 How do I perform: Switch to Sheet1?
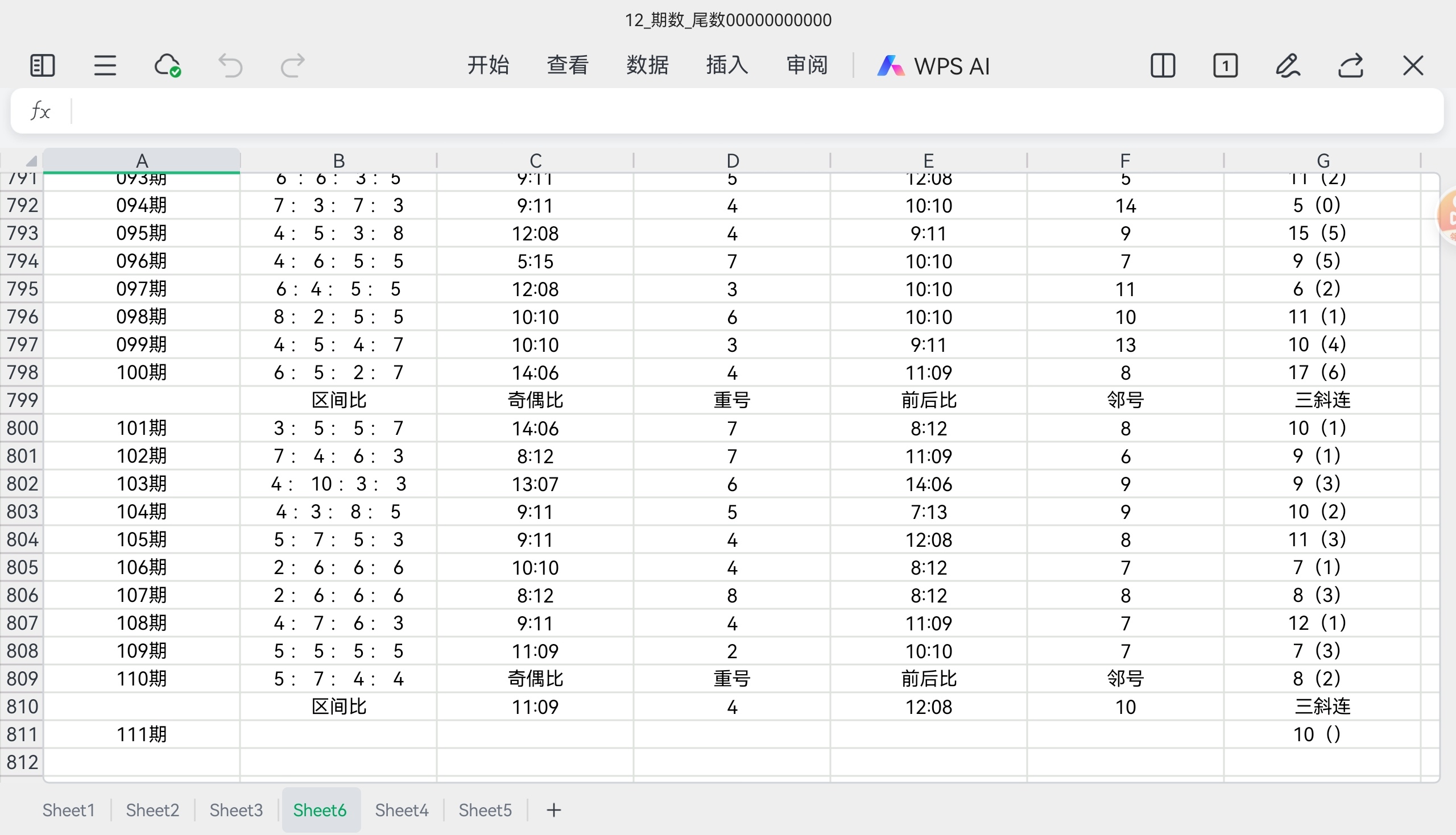(68, 810)
